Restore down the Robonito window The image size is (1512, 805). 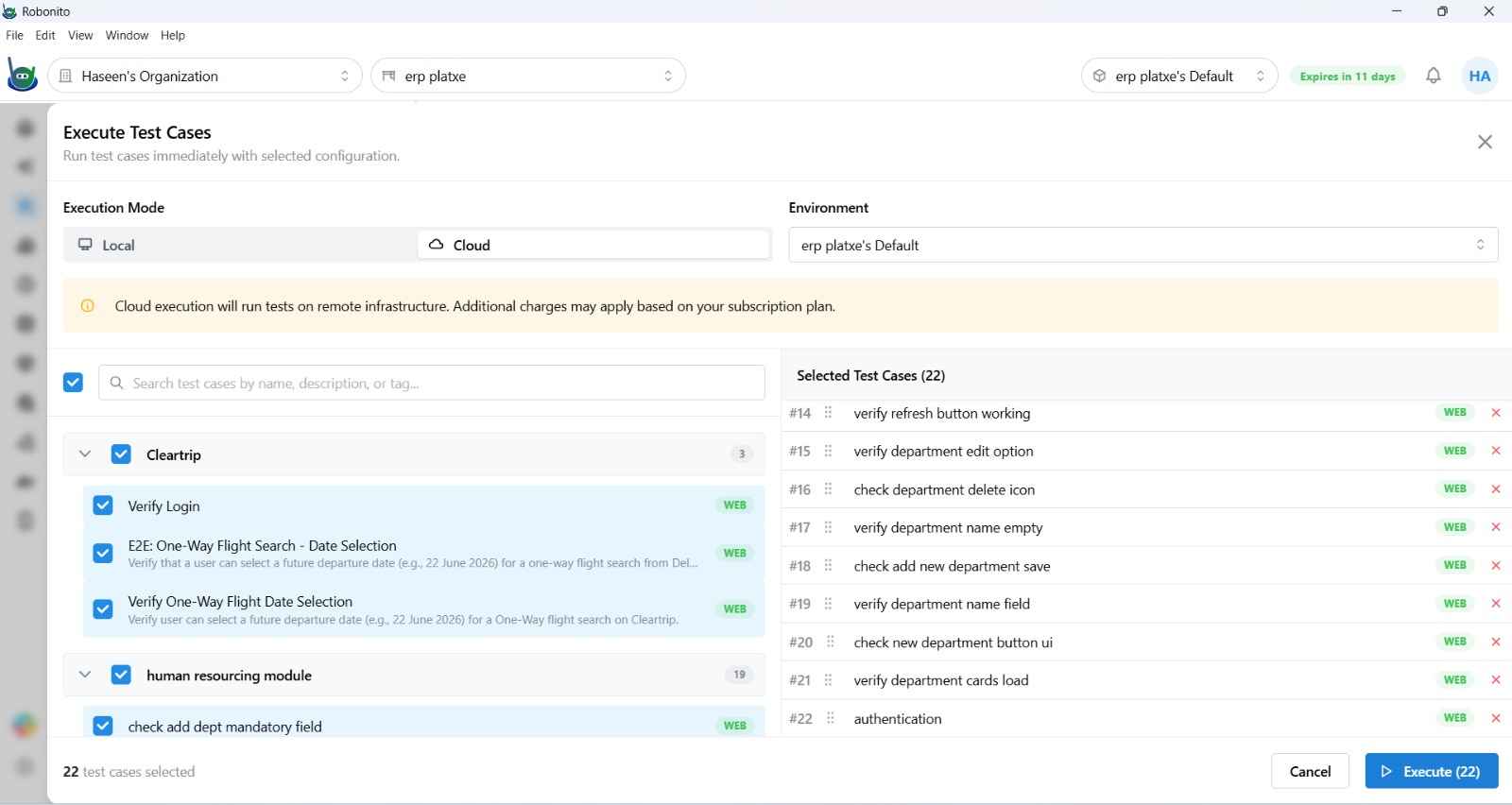(1442, 11)
